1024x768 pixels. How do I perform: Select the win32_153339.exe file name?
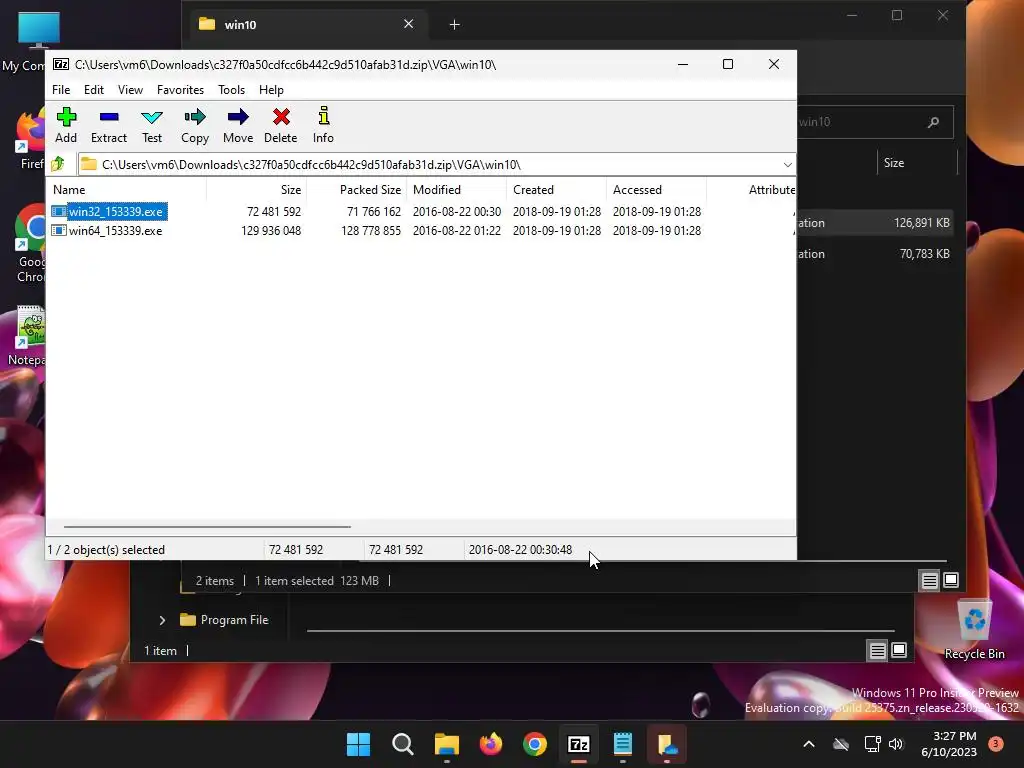[116, 212]
